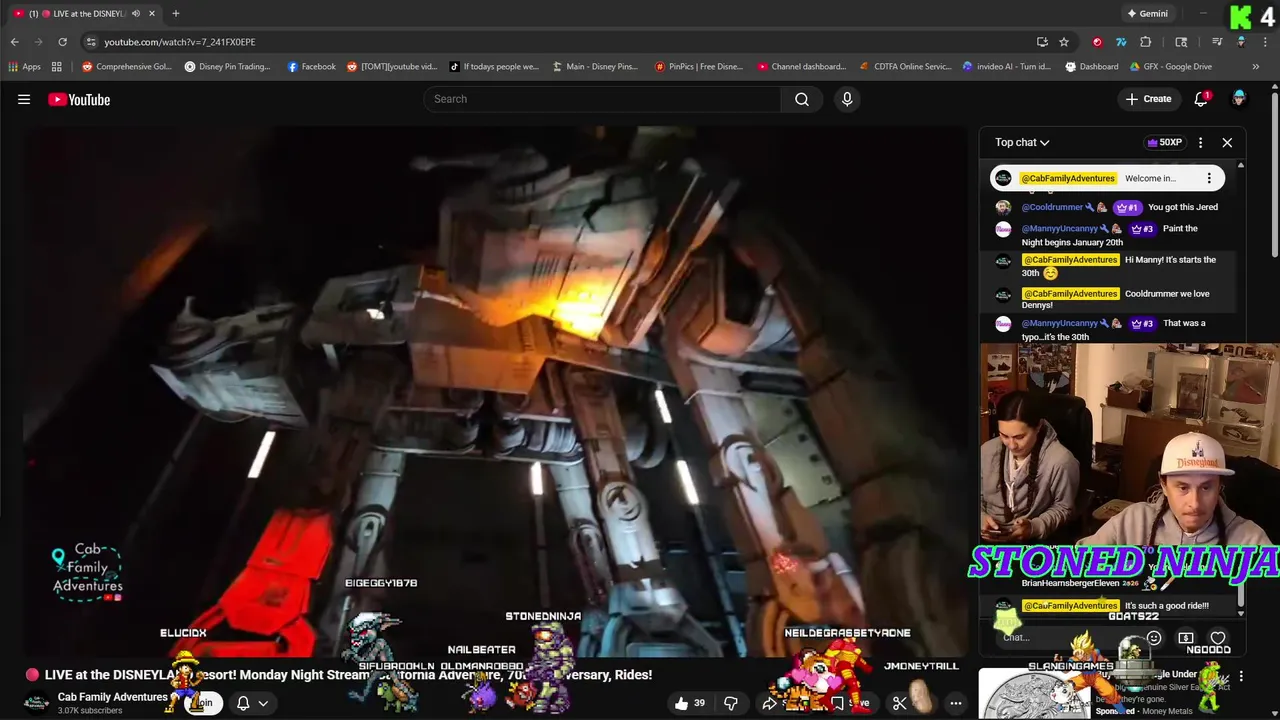
Task: Reload the current page
Action: click(62, 42)
